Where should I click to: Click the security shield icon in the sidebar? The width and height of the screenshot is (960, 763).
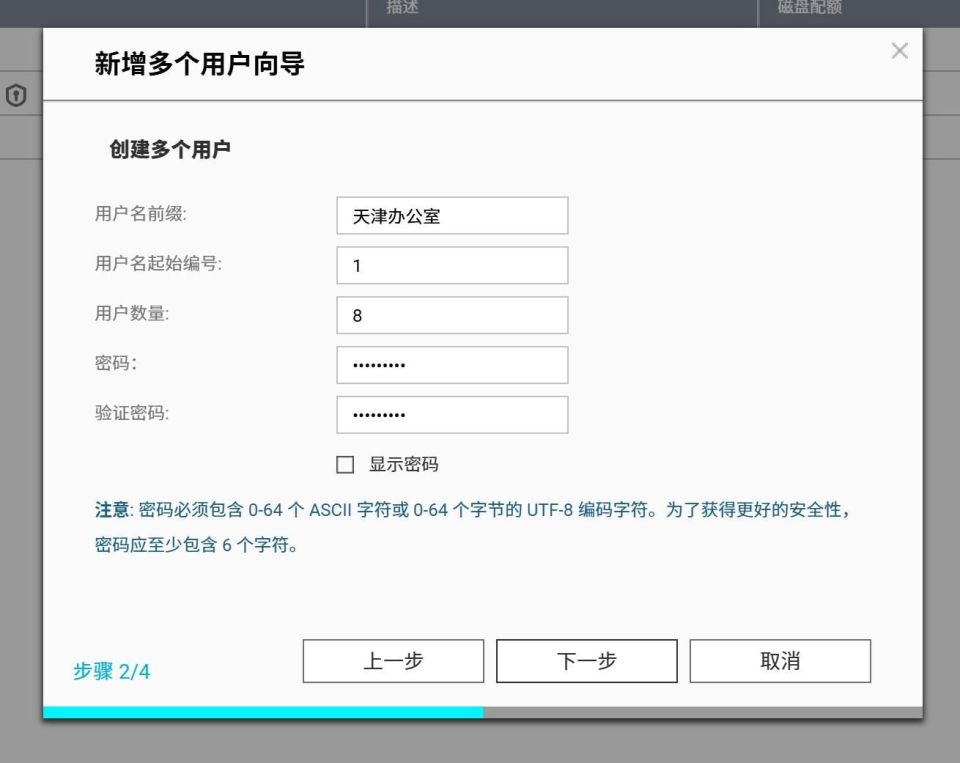coord(17,96)
